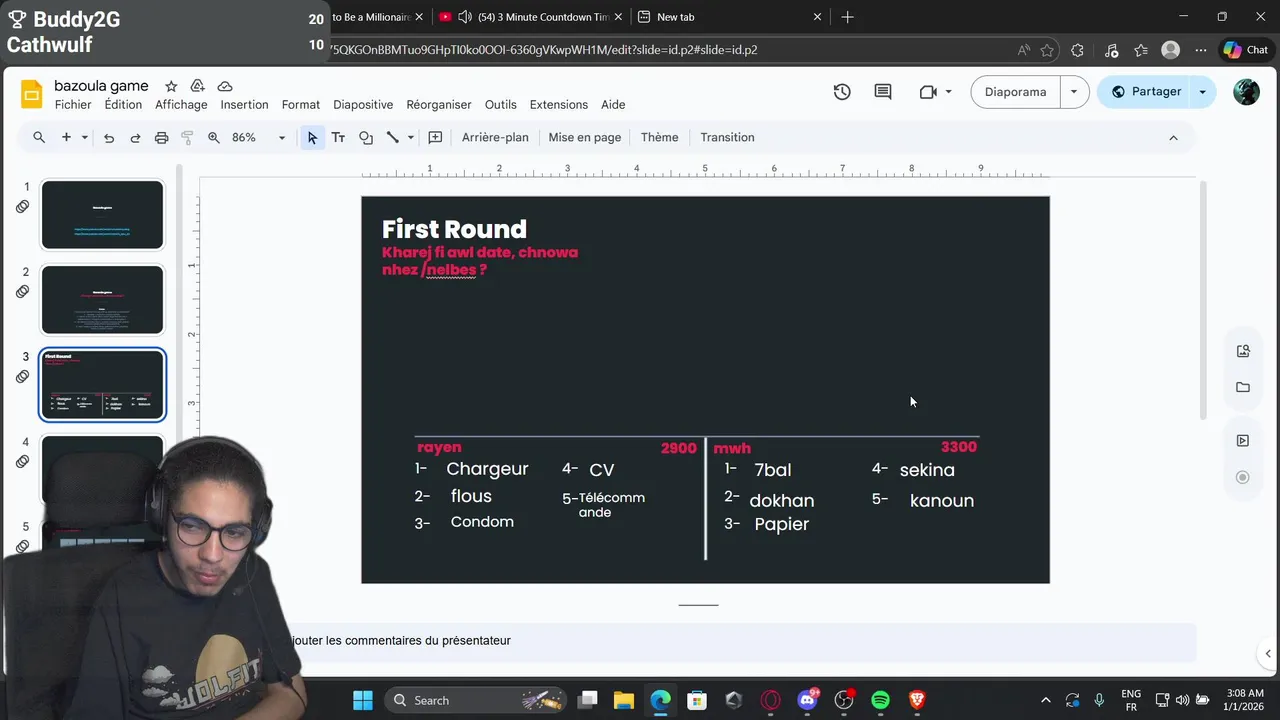Click the Partager share button
Screen dimensions: 1280x720
(x=1146, y=91)
